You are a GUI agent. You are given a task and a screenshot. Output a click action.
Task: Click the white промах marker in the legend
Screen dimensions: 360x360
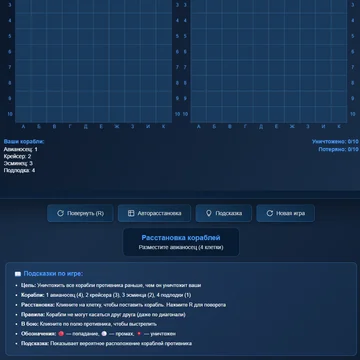click(x=104, y=334)
